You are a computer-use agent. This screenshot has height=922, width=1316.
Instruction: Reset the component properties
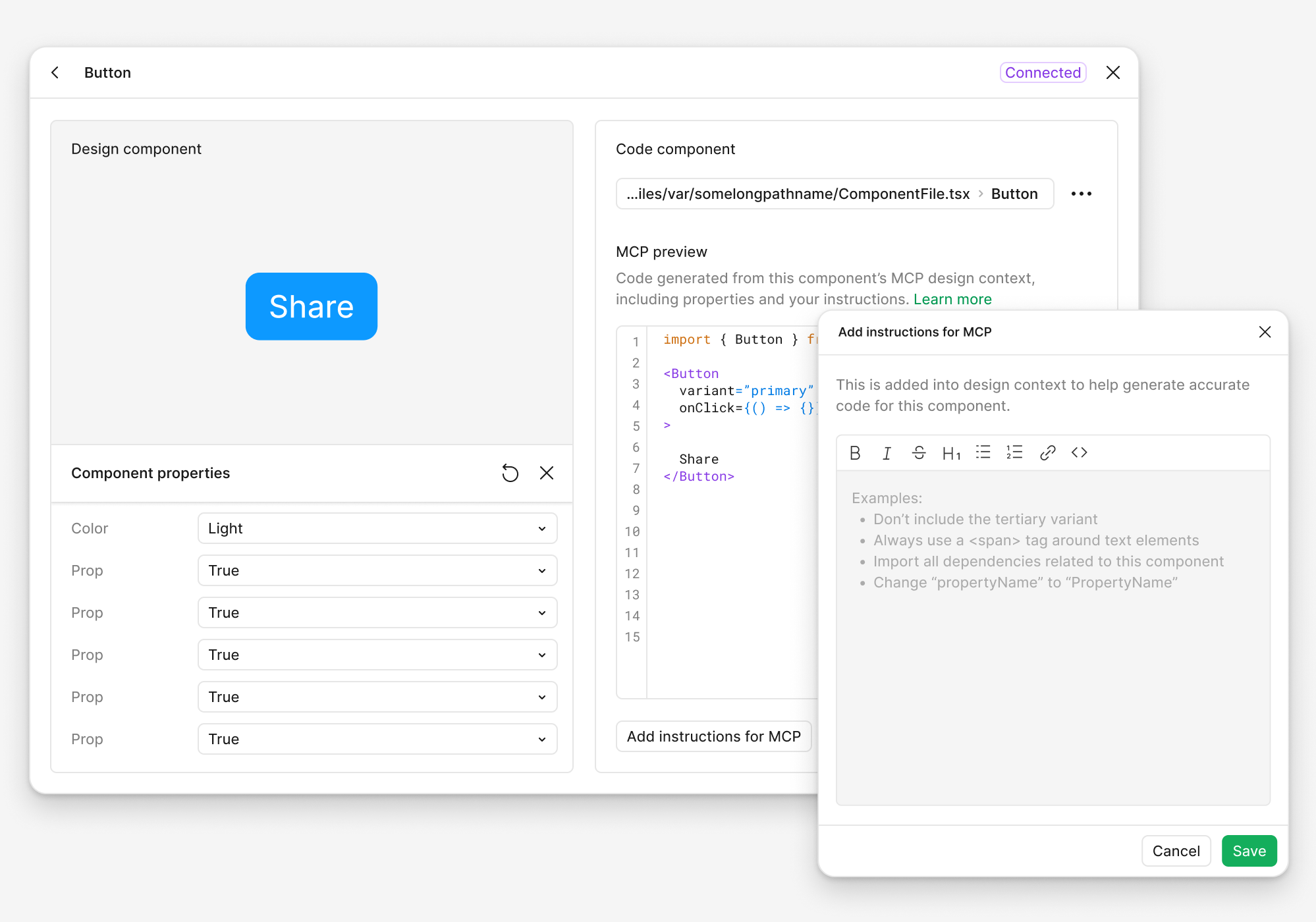point(510,473)
